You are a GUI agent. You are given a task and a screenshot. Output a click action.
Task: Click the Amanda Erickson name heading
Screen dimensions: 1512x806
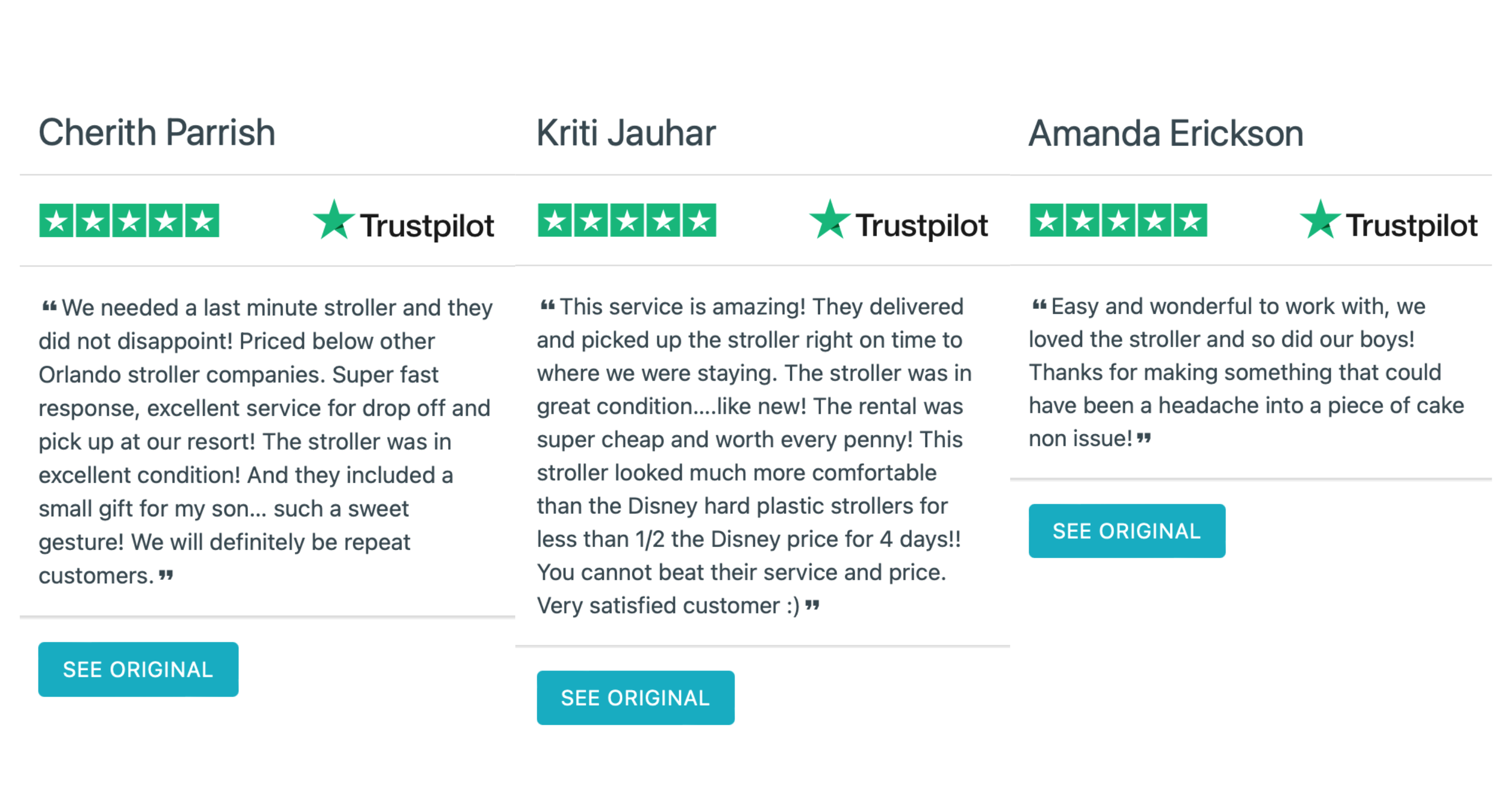point(1166,133)
